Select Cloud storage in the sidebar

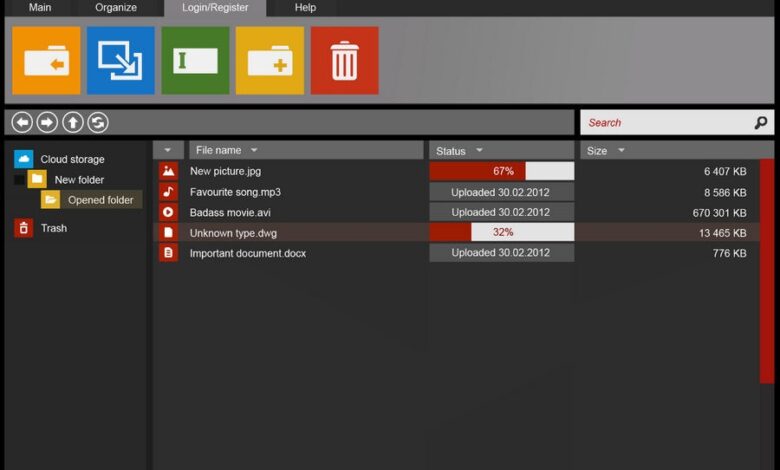pyautogui.click(x=73, y=159)
